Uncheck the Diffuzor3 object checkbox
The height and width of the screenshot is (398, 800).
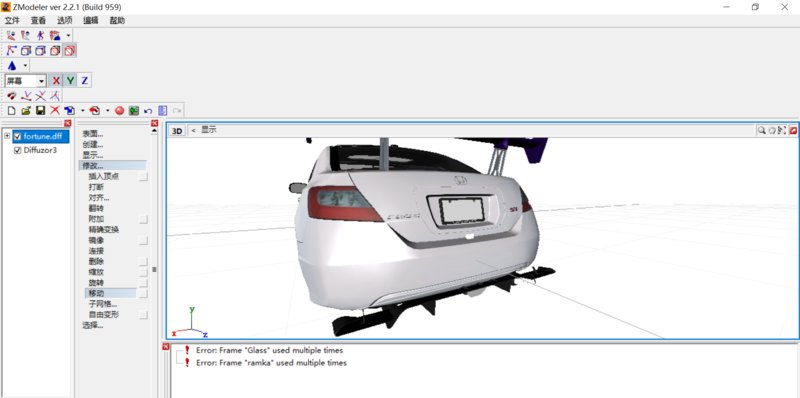pos(17,151)
